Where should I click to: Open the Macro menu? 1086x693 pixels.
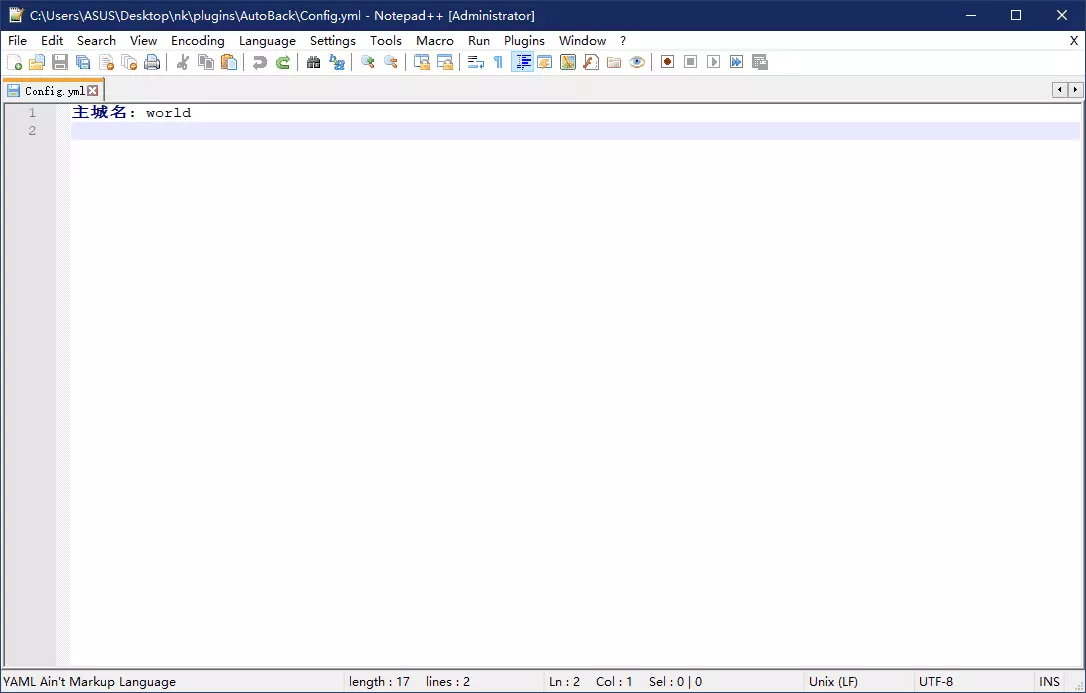(x=435, y=41)
